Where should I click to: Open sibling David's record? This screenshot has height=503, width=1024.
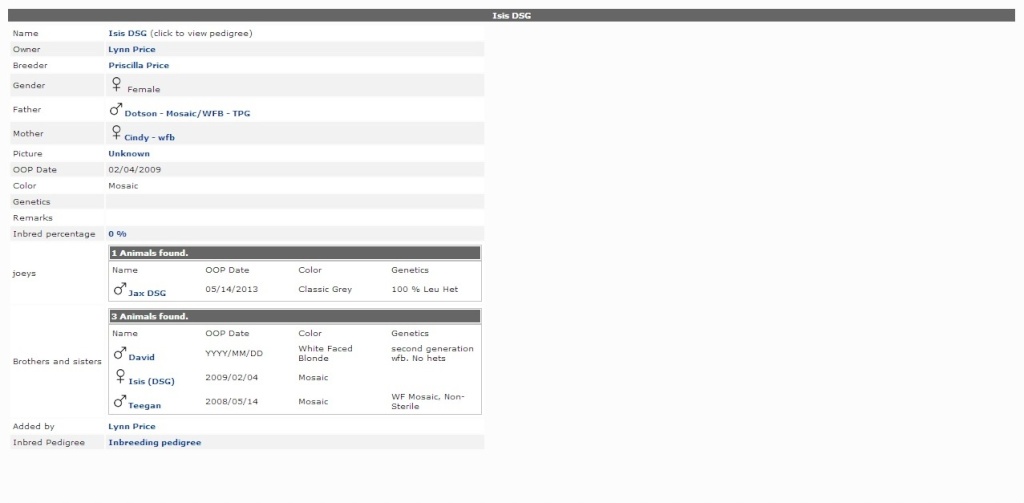pos(142,357)
